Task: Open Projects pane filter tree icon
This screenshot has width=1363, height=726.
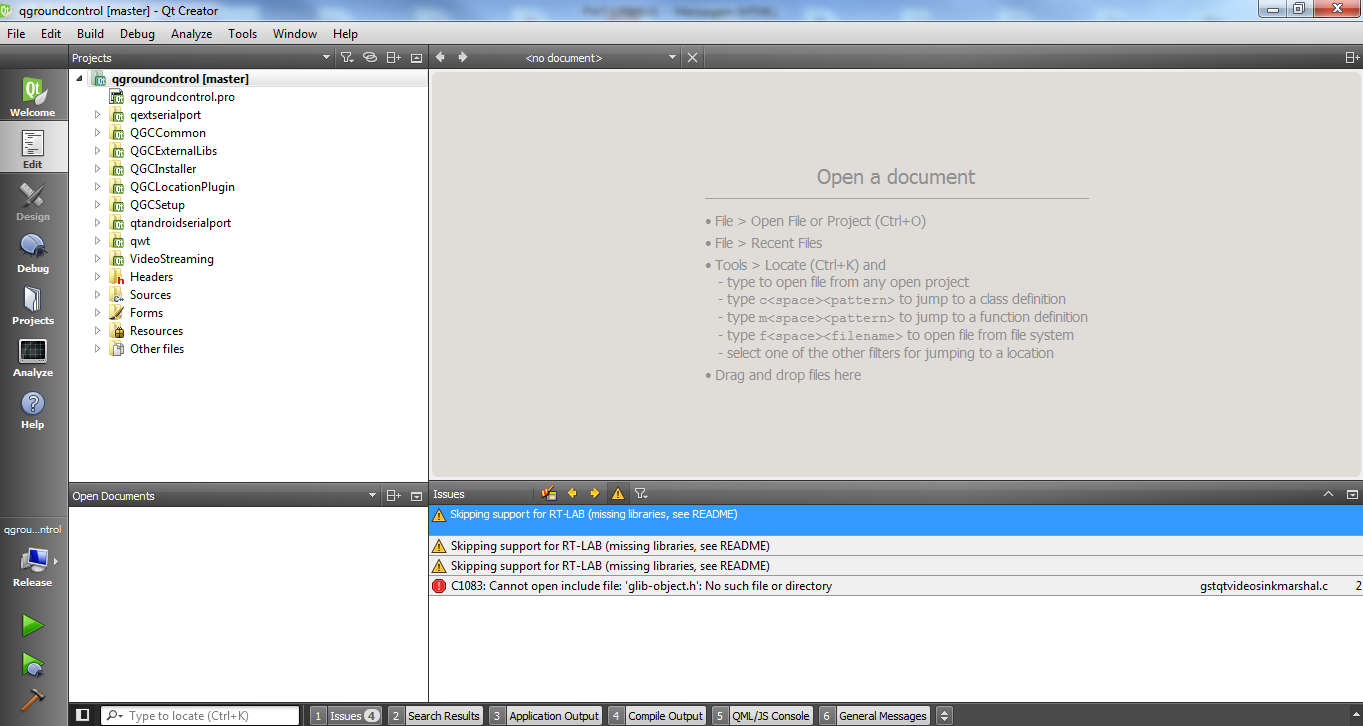Action: [x=347, y=58]
